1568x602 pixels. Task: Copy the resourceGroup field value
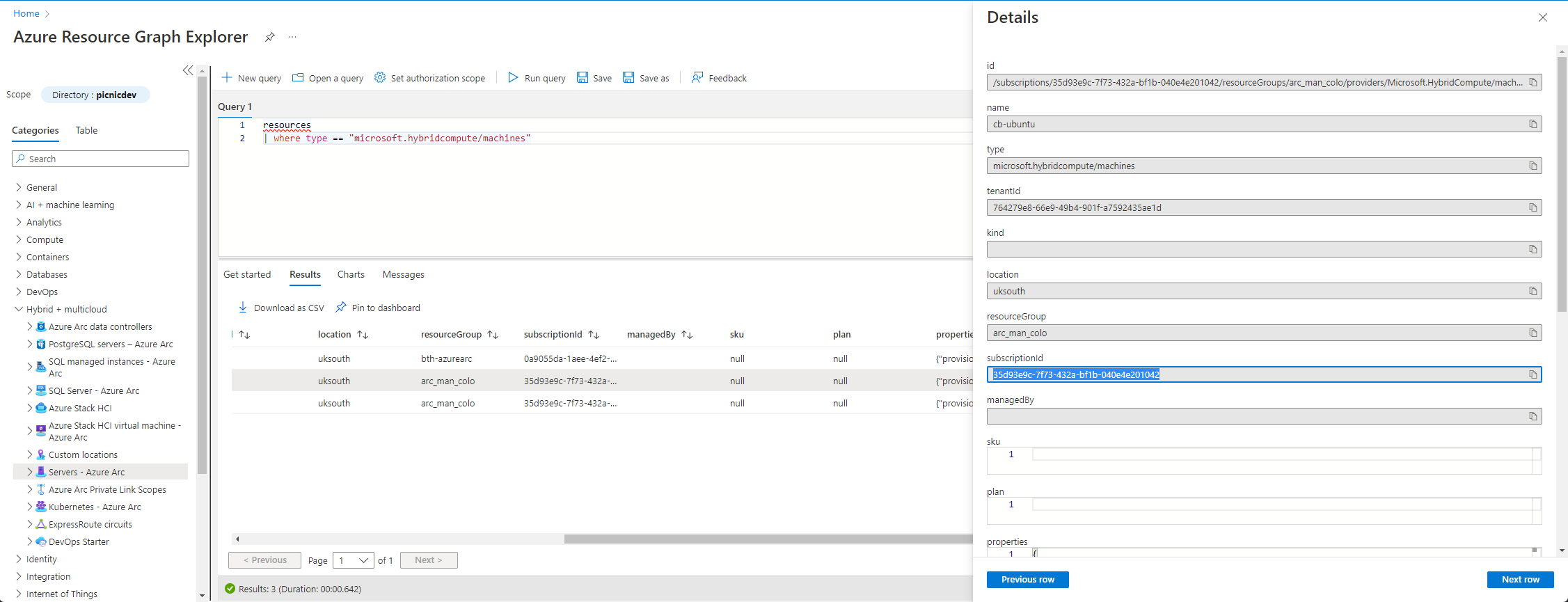(x=1533, y=333)
